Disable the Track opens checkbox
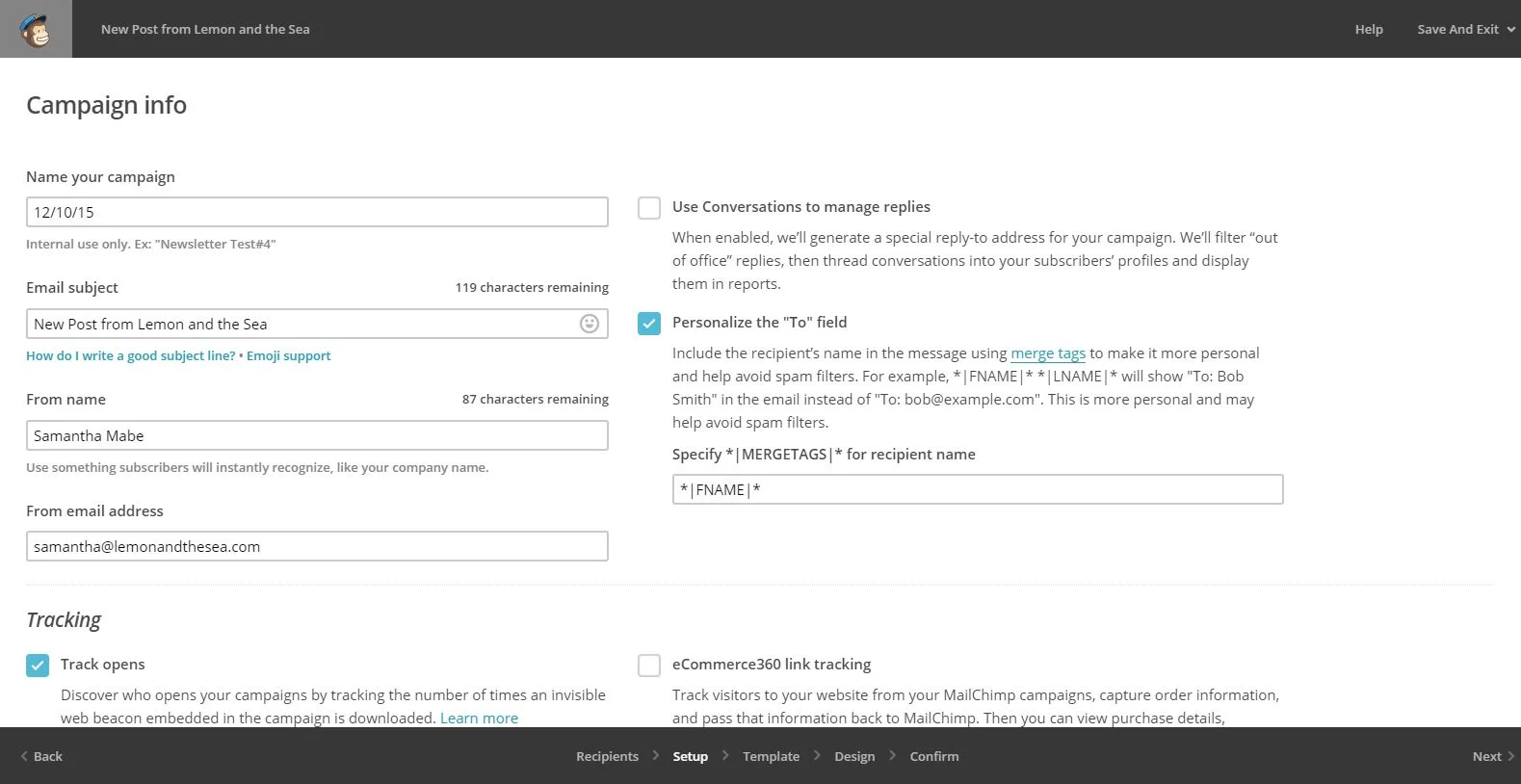Viewport: 1521px width, 784px height. click(x=38, y=665)
